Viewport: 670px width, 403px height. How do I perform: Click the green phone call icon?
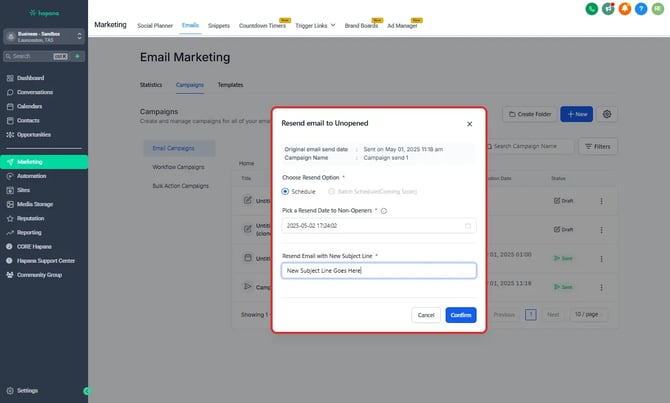coord(593,9)
